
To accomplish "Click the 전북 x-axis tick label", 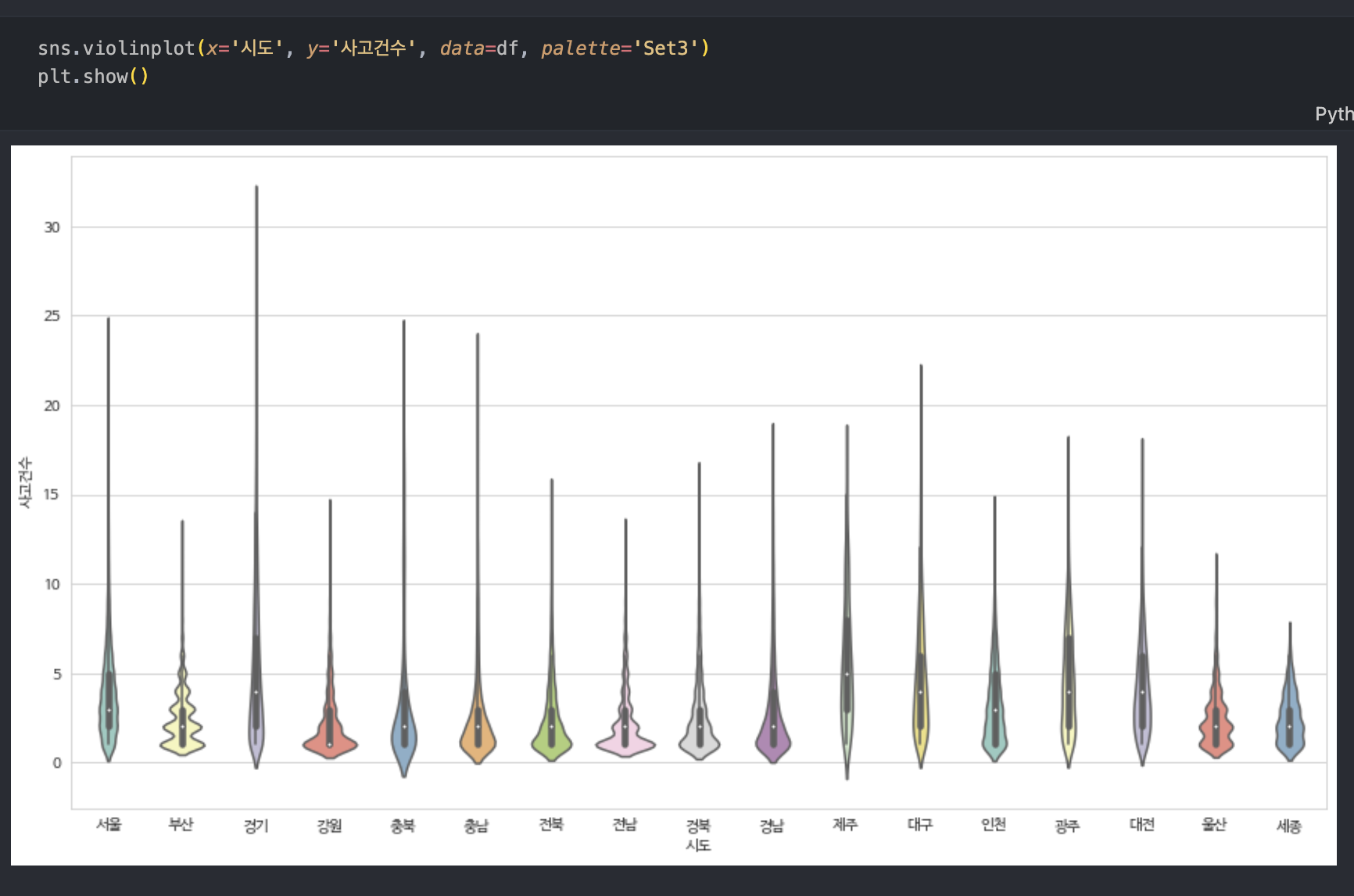I will pos(551,824).
